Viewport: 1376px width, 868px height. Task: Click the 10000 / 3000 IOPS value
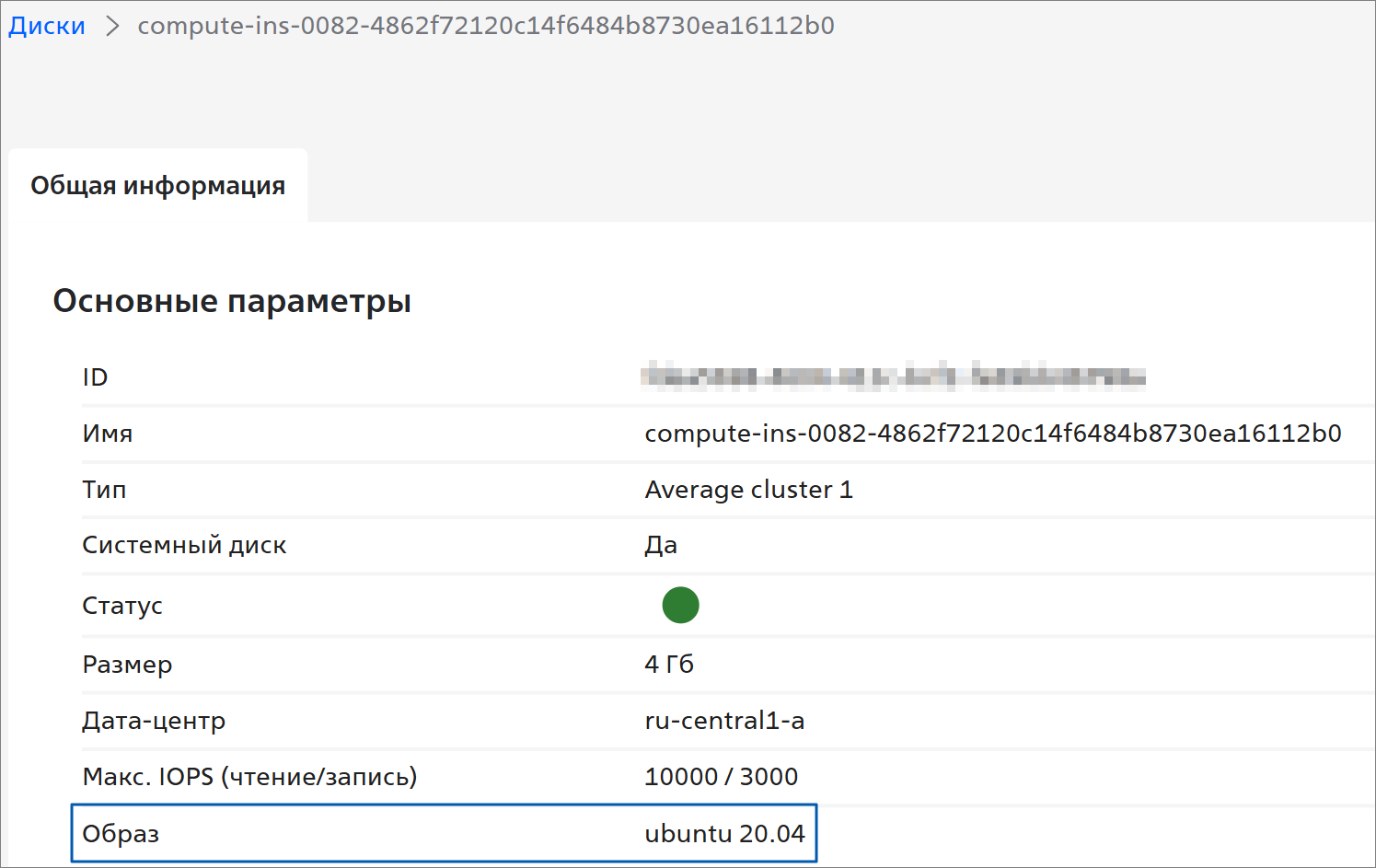[x=721, y=777]
